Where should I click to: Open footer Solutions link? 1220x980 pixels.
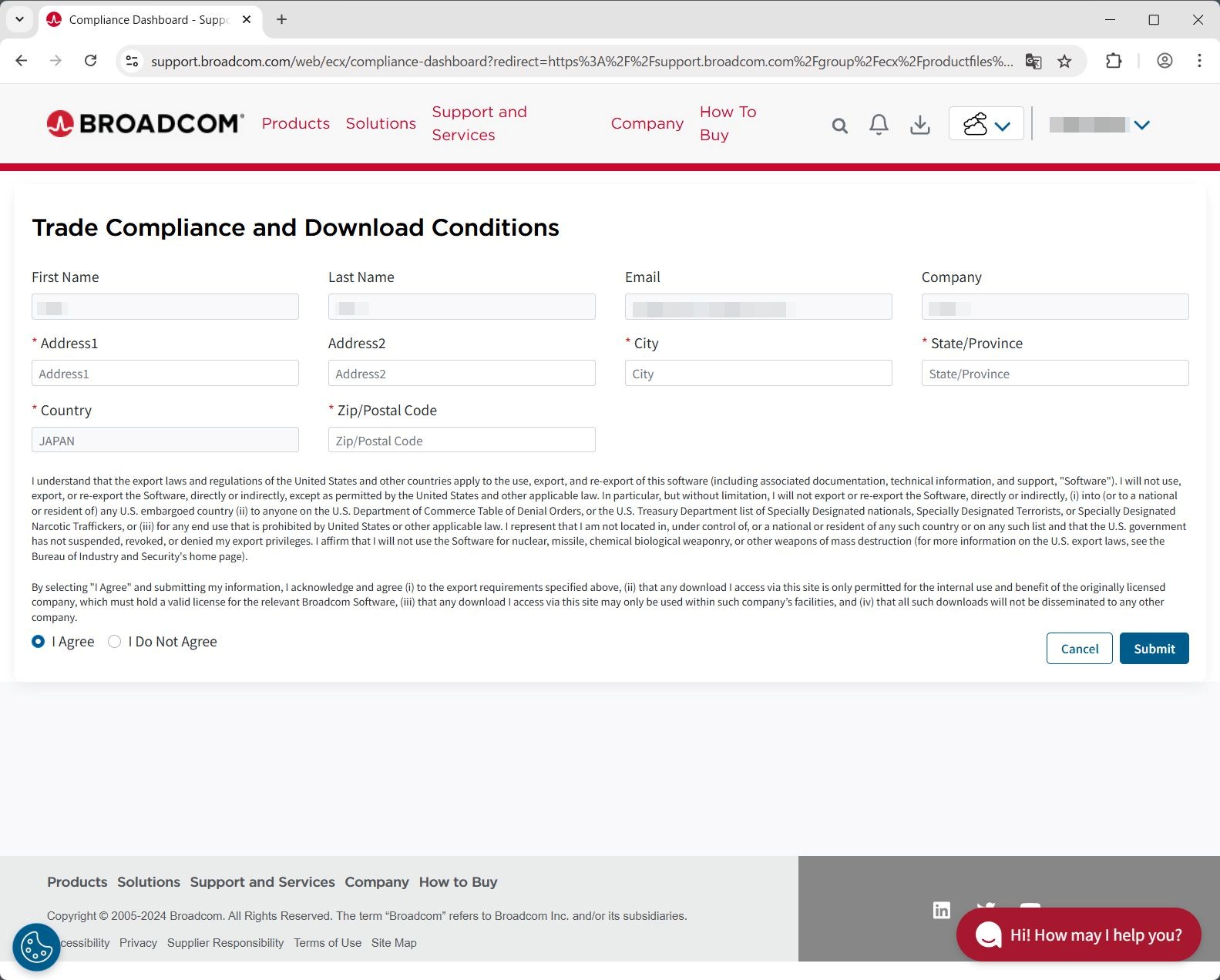[x=149, y=882]
